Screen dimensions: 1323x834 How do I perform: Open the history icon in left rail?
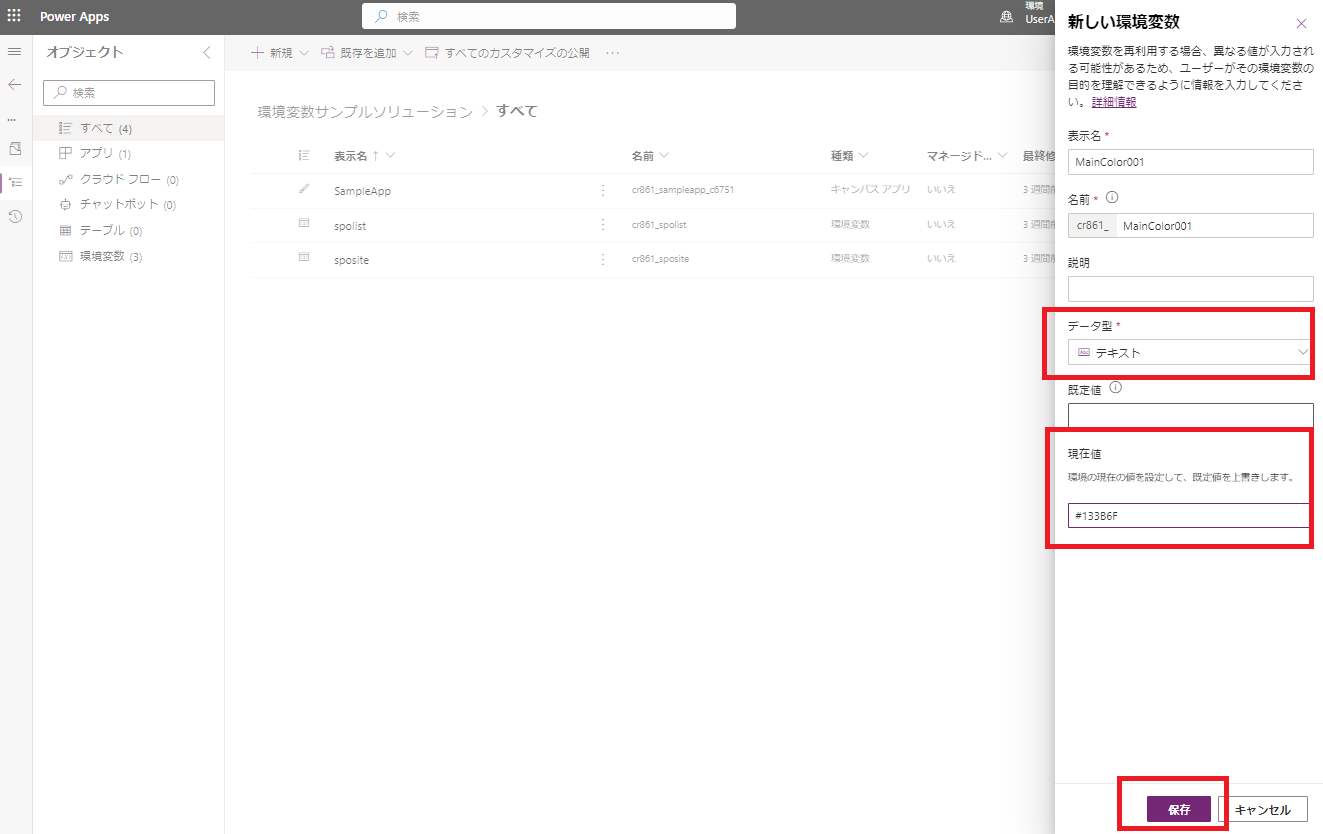[14, 216]
